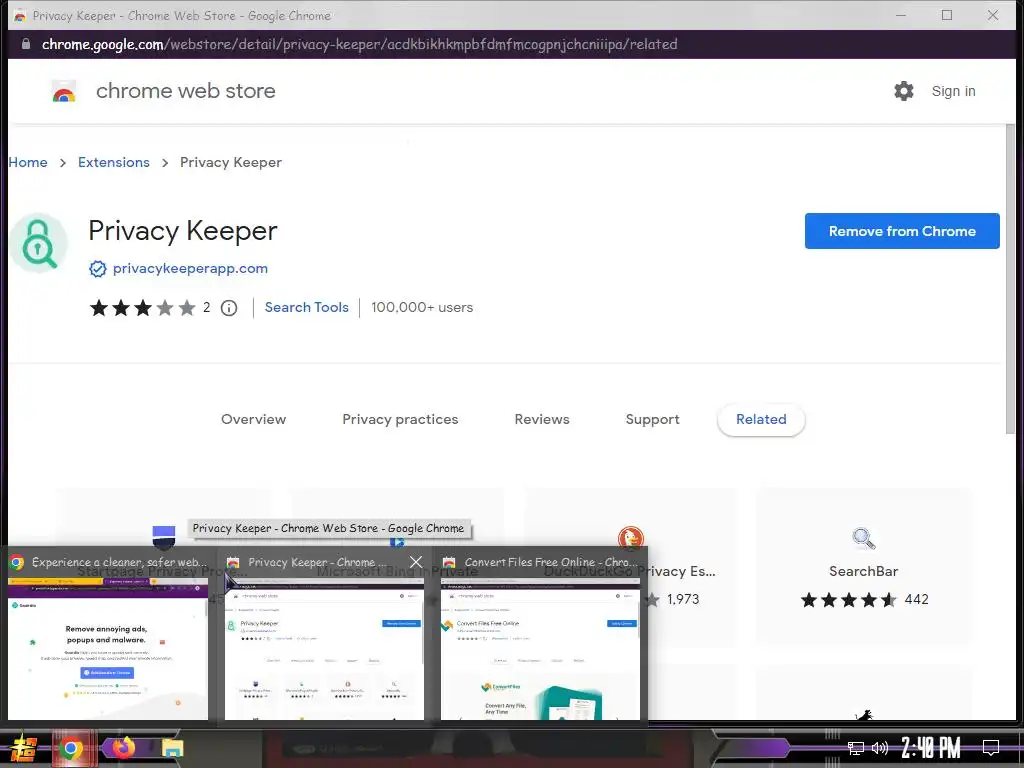
Task: Click the volume icon in system tray
Action: [880, 748]
